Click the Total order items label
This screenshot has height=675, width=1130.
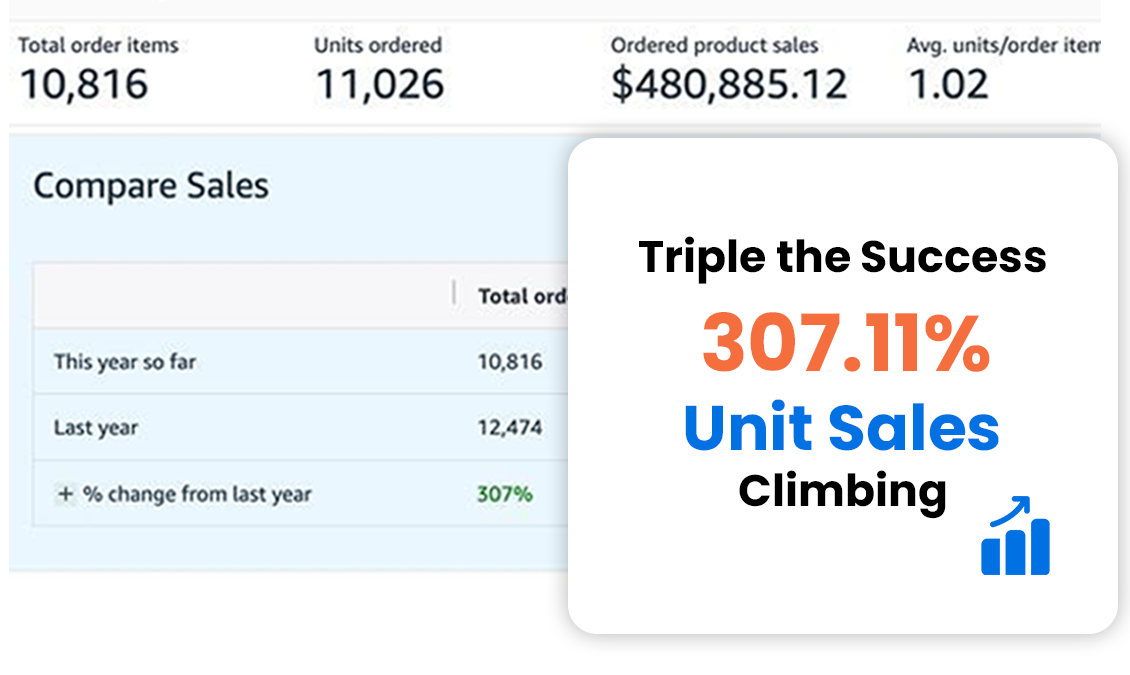tap(98, 45)
